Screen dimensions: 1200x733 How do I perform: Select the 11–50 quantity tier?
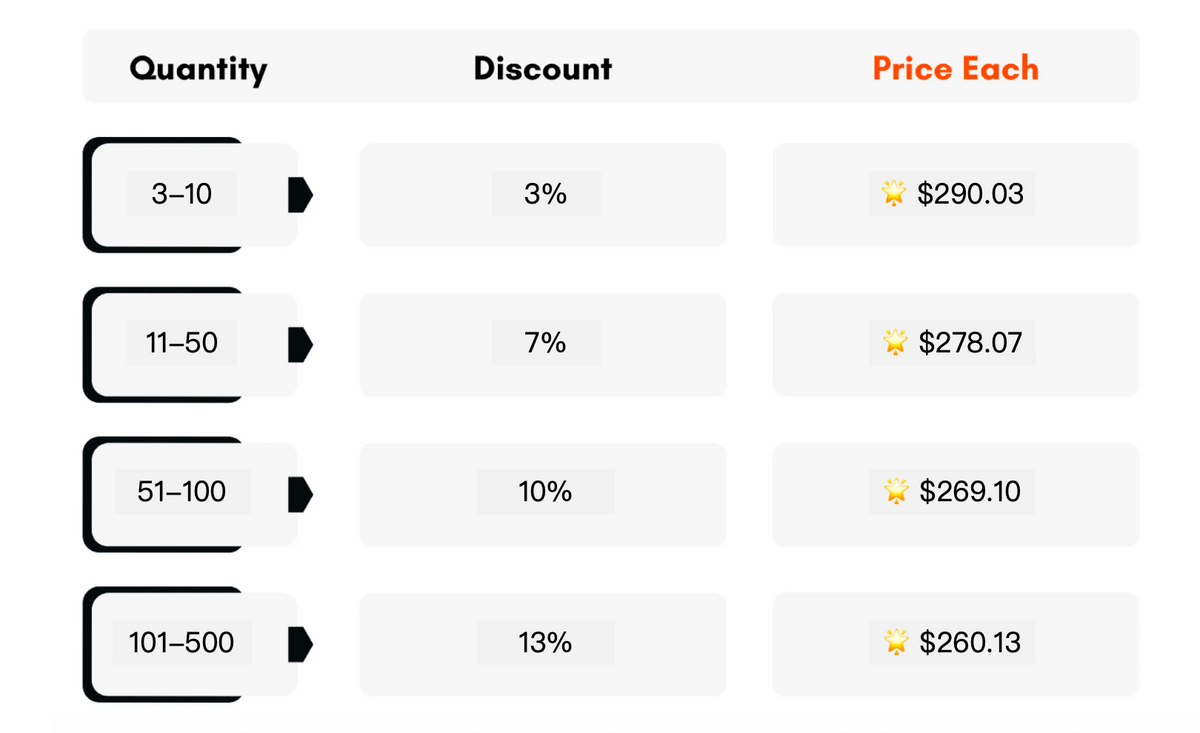pos(182,344)
